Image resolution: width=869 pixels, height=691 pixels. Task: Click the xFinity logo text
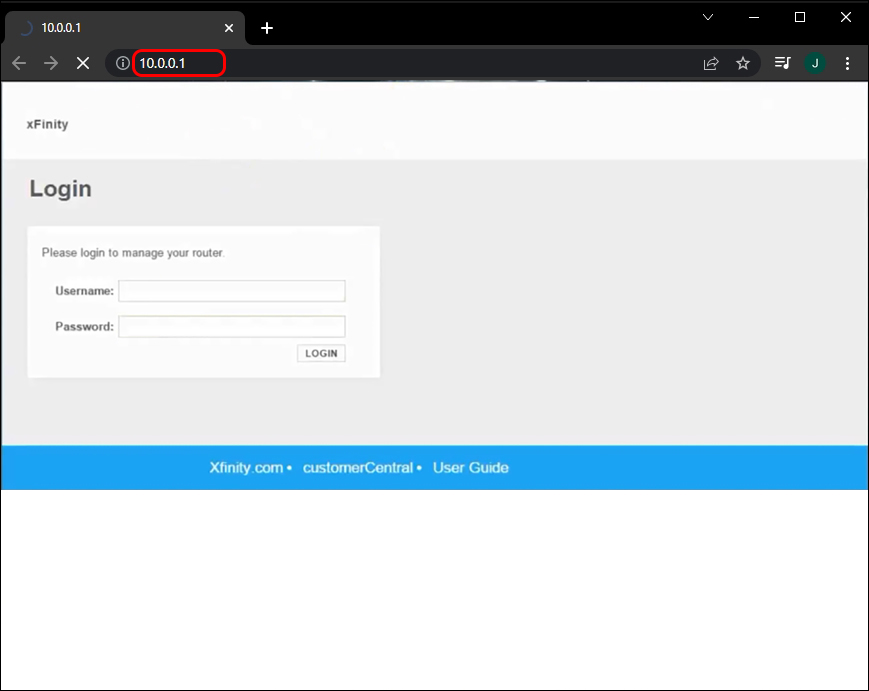coord(48,124)
